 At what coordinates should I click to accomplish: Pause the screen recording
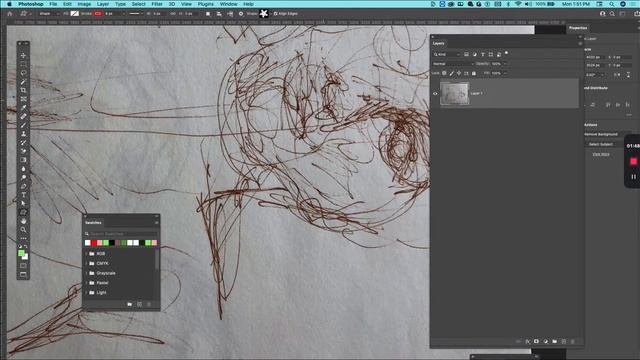[x=633, y=177]
